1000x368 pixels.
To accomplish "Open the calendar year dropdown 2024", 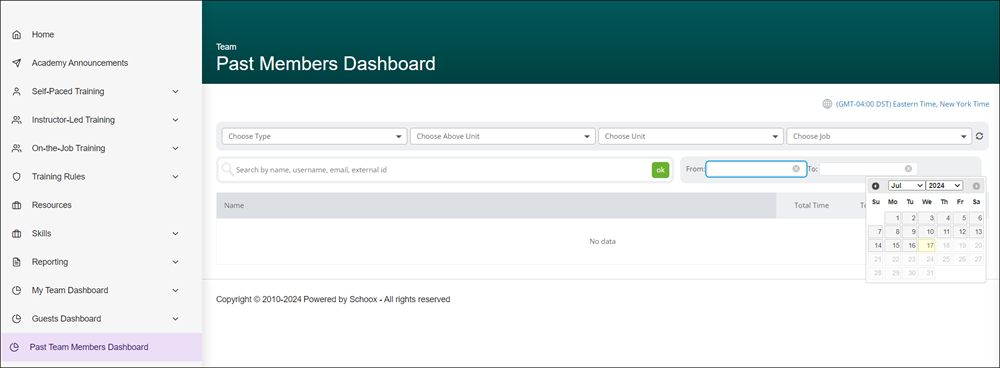I will point(944,186).
